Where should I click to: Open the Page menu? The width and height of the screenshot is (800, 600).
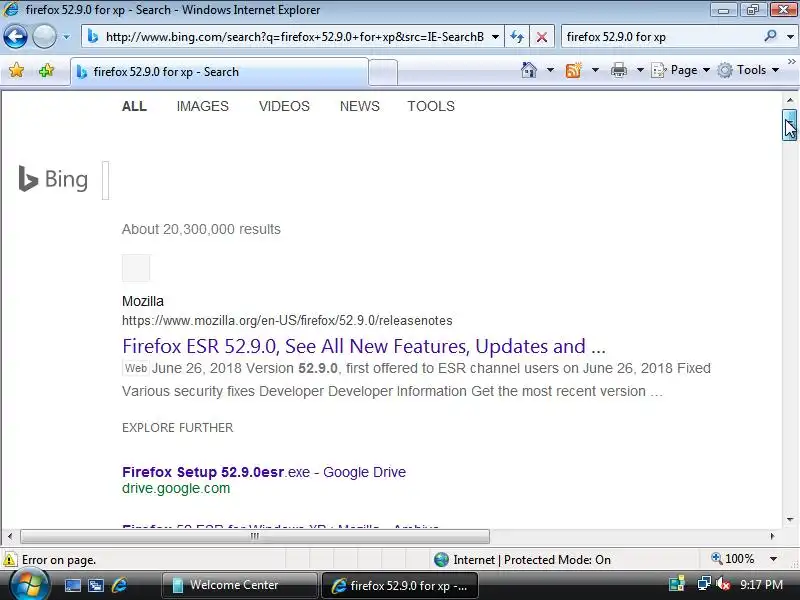(x=680, y=70)
